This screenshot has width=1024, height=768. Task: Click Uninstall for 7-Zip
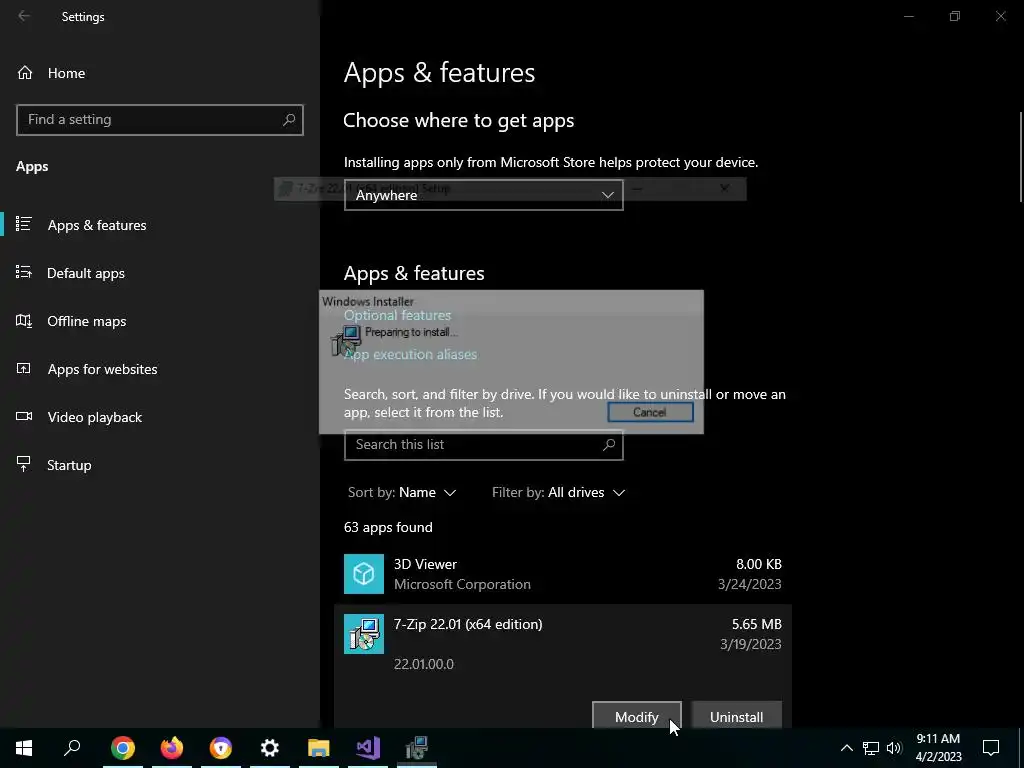tap(736, 716)
